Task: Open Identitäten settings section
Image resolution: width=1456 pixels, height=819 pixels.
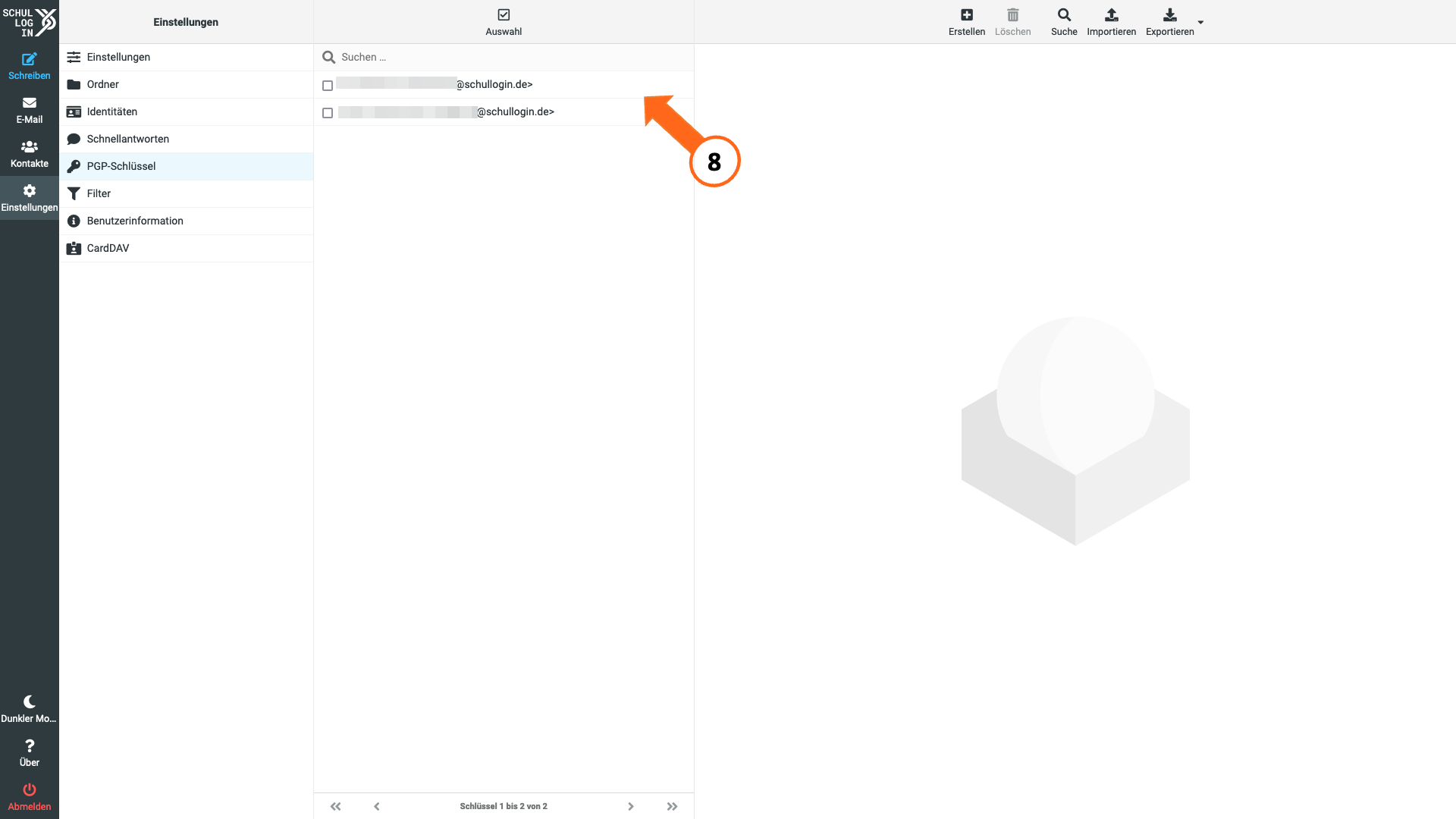Action: [186, 111]
